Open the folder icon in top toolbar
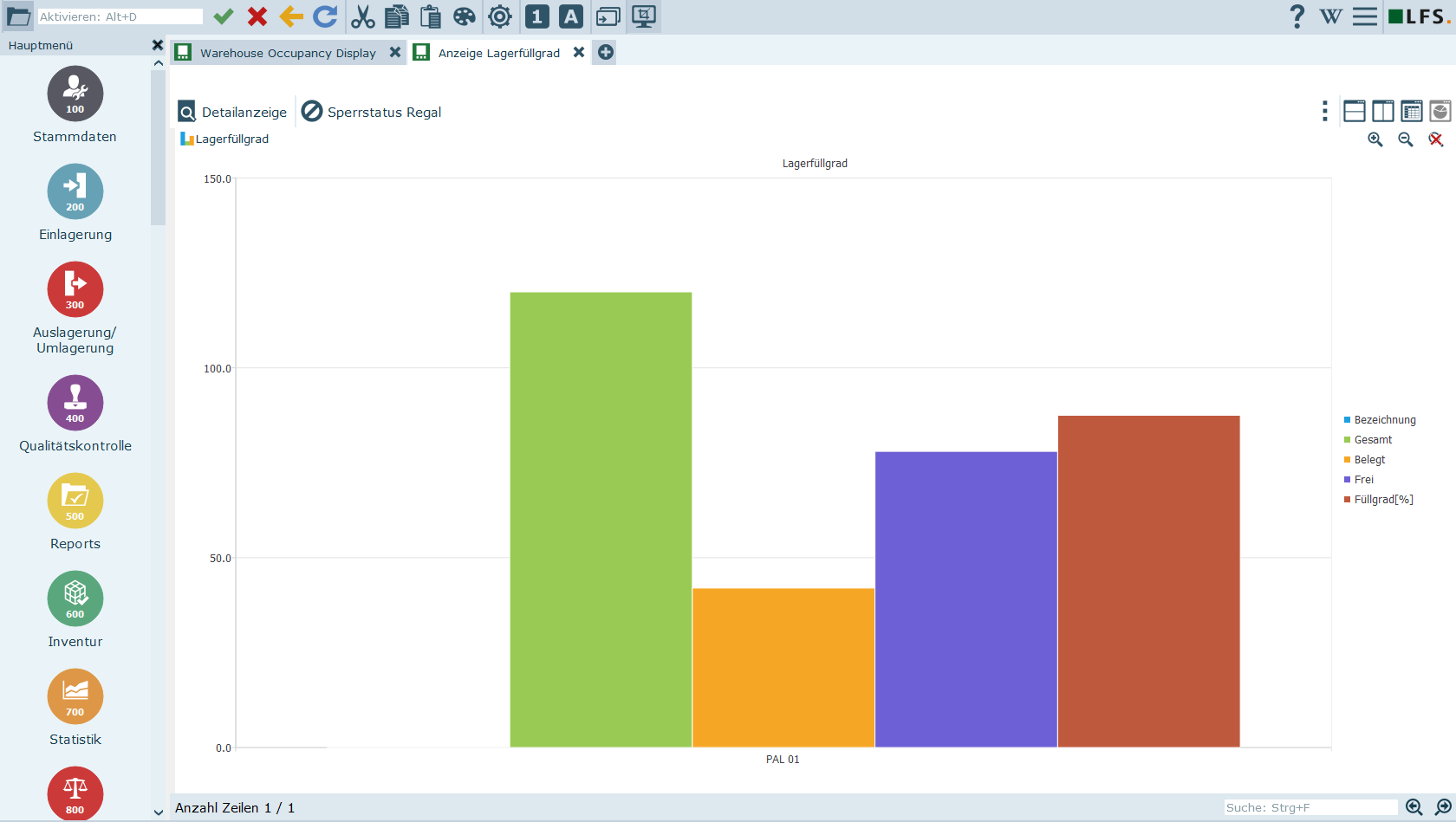The width and height of the screenshot is (1456, 822). tap(18, 16)
